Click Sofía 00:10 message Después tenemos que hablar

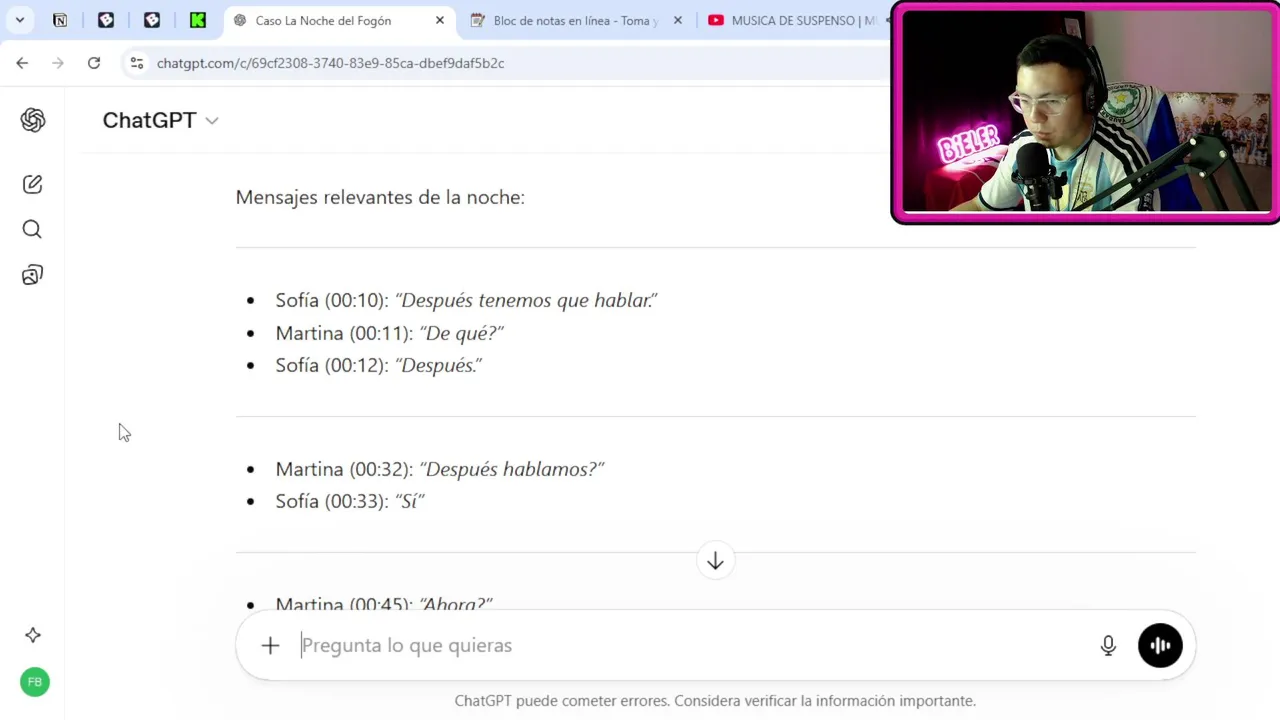coord(466,300)
